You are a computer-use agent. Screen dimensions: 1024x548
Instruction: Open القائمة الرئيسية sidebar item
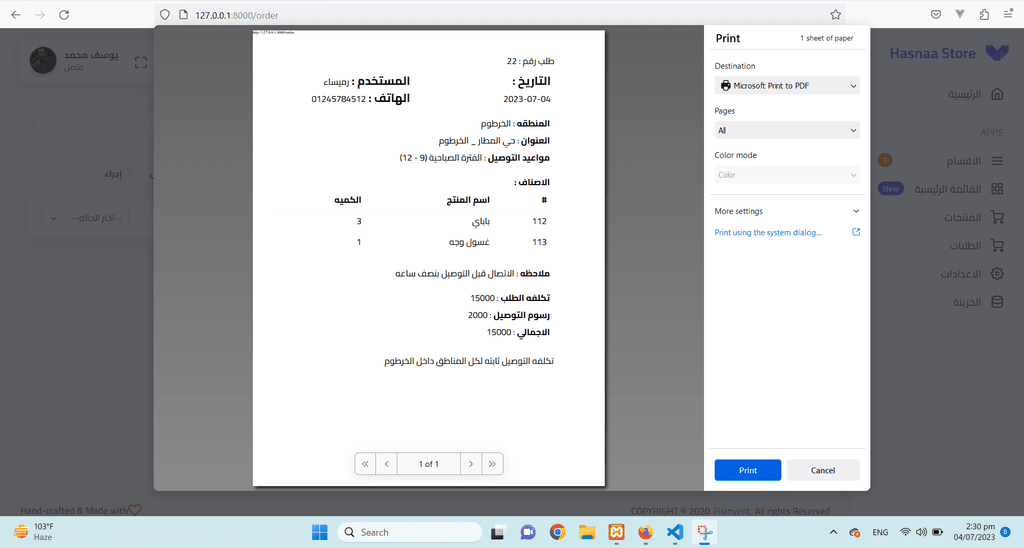(958, 189)
